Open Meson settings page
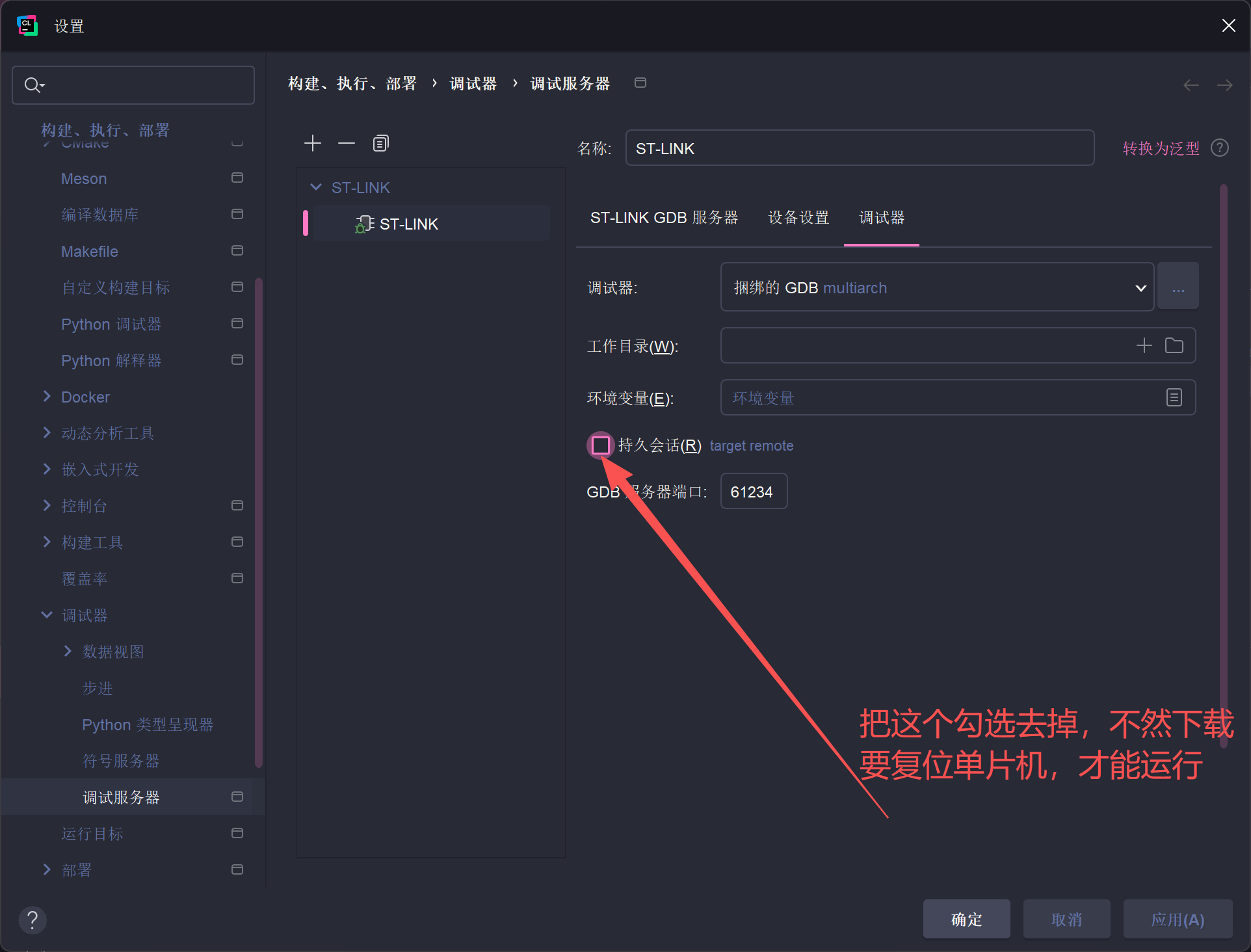1251x952 pixels. tap(84, 178)
